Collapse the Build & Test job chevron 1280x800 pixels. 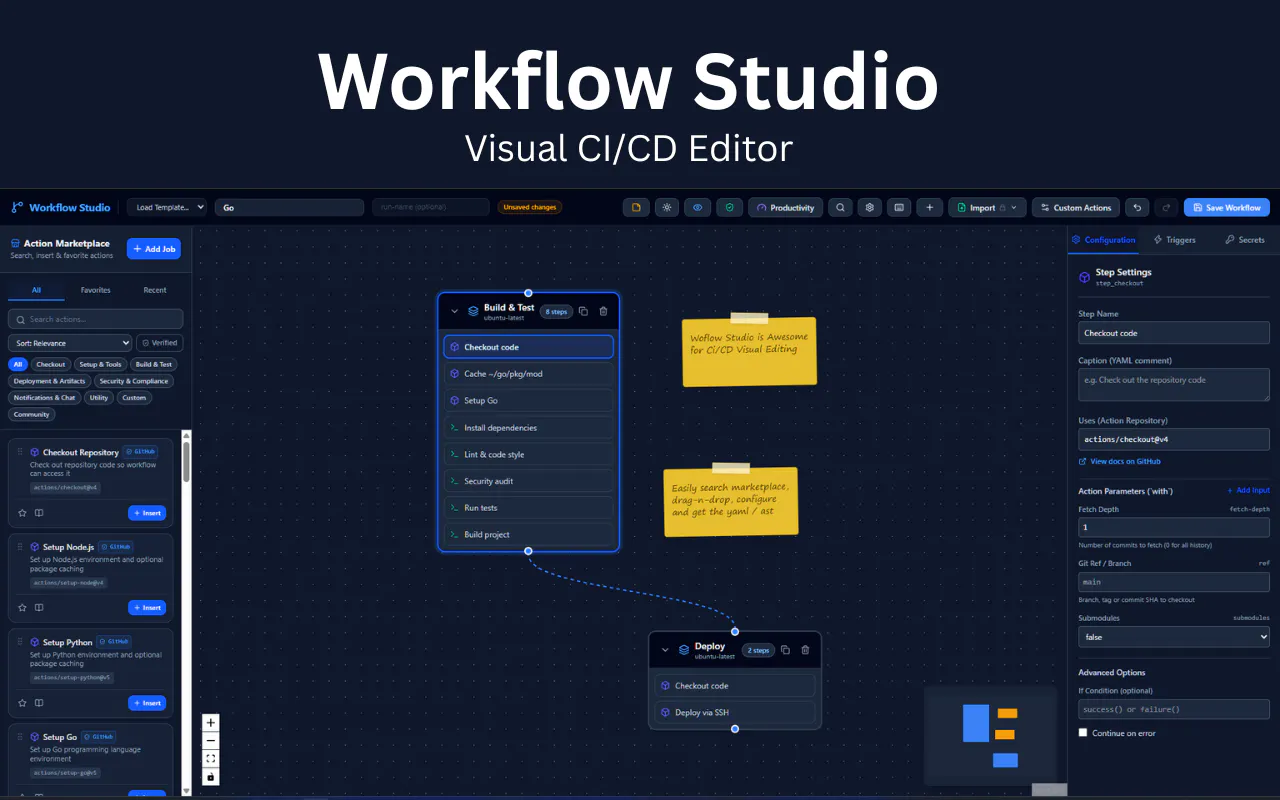pyautogui.click(x=454, y=311)
